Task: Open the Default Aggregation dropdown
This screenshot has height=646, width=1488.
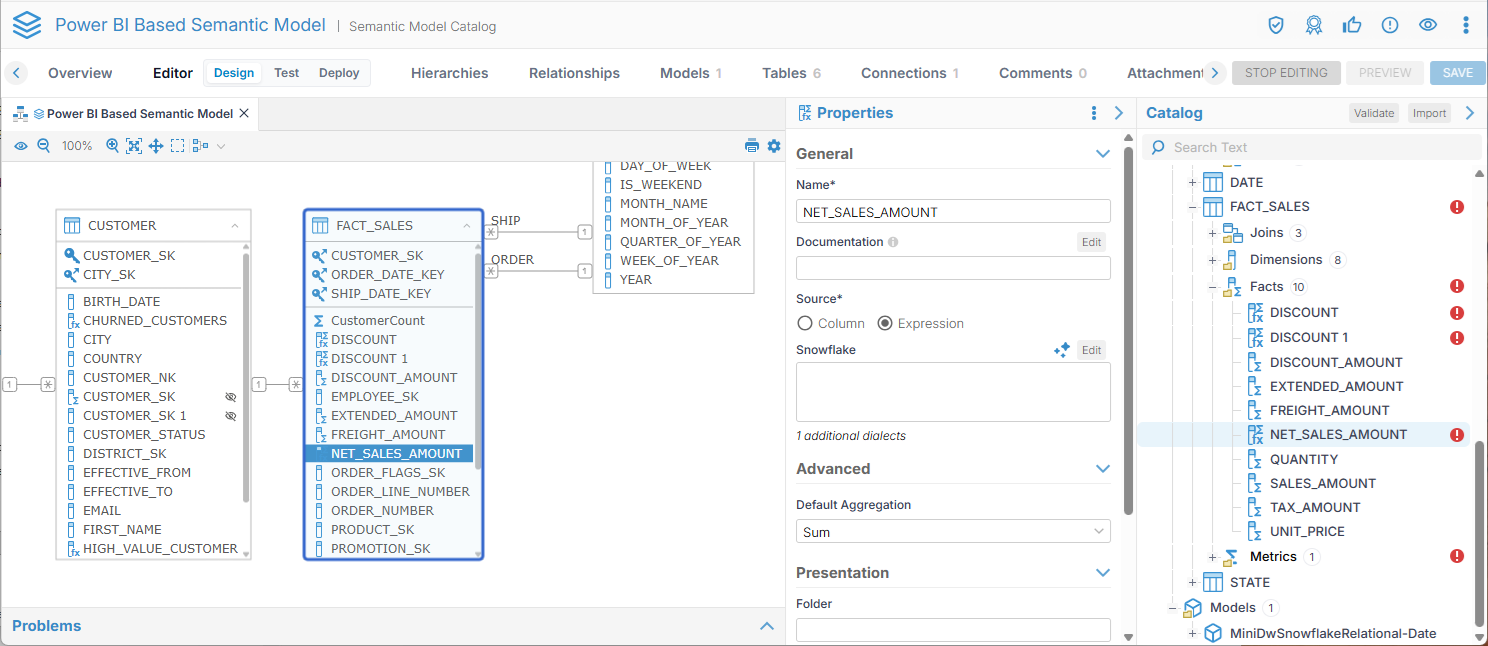Action: (953, 532)
